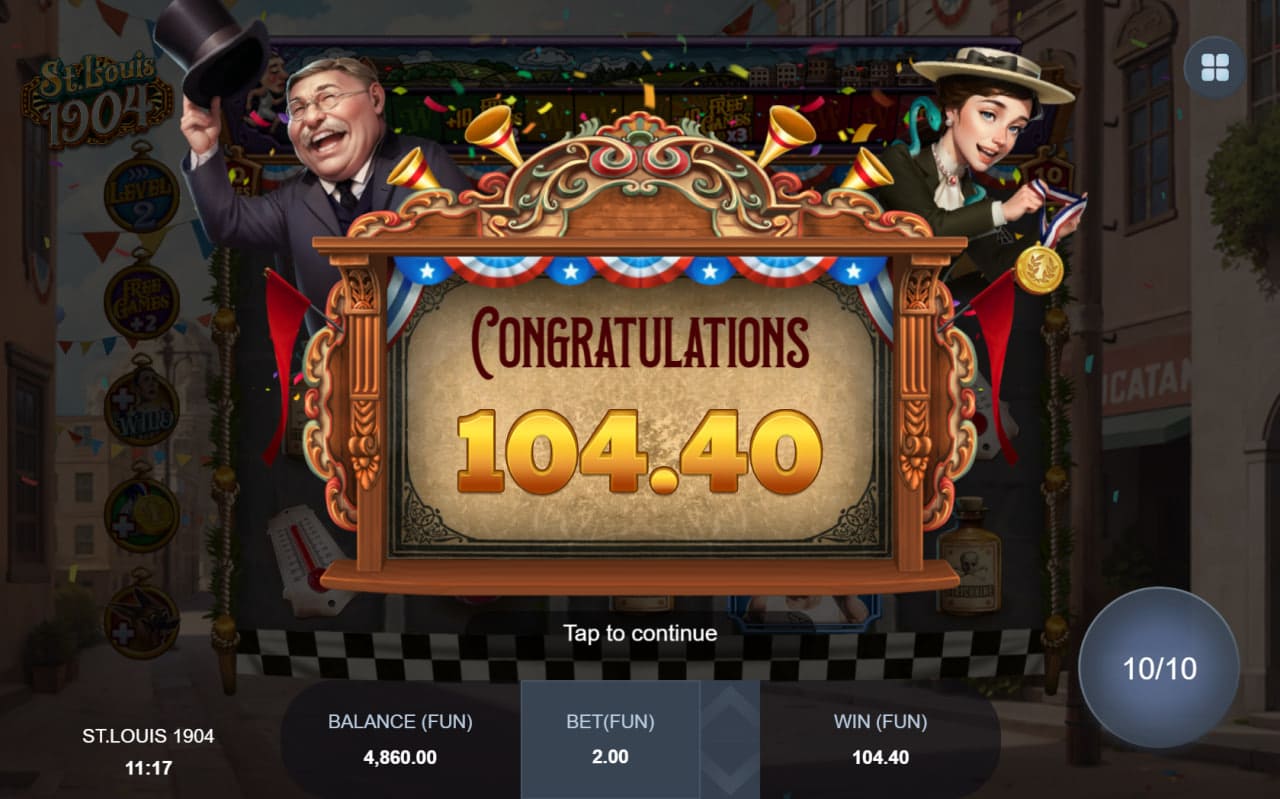Open the Bet (FUN) 2.00 panel

(610, 739)
